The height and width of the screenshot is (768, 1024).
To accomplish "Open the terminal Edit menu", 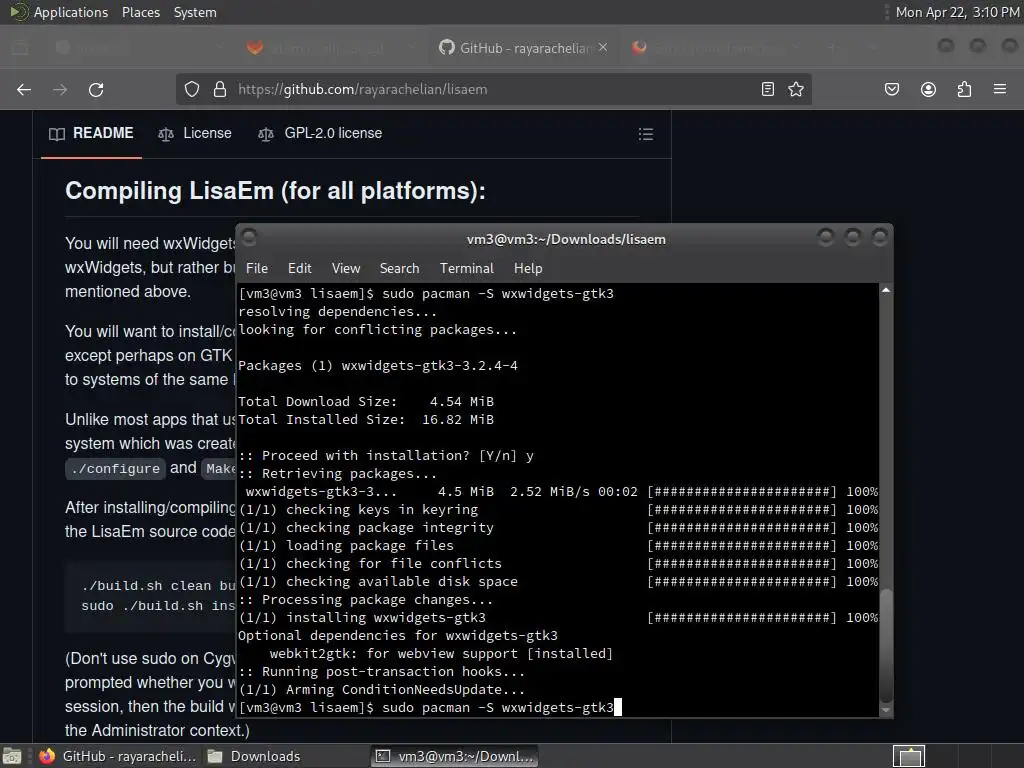I will tap(300, 268).
